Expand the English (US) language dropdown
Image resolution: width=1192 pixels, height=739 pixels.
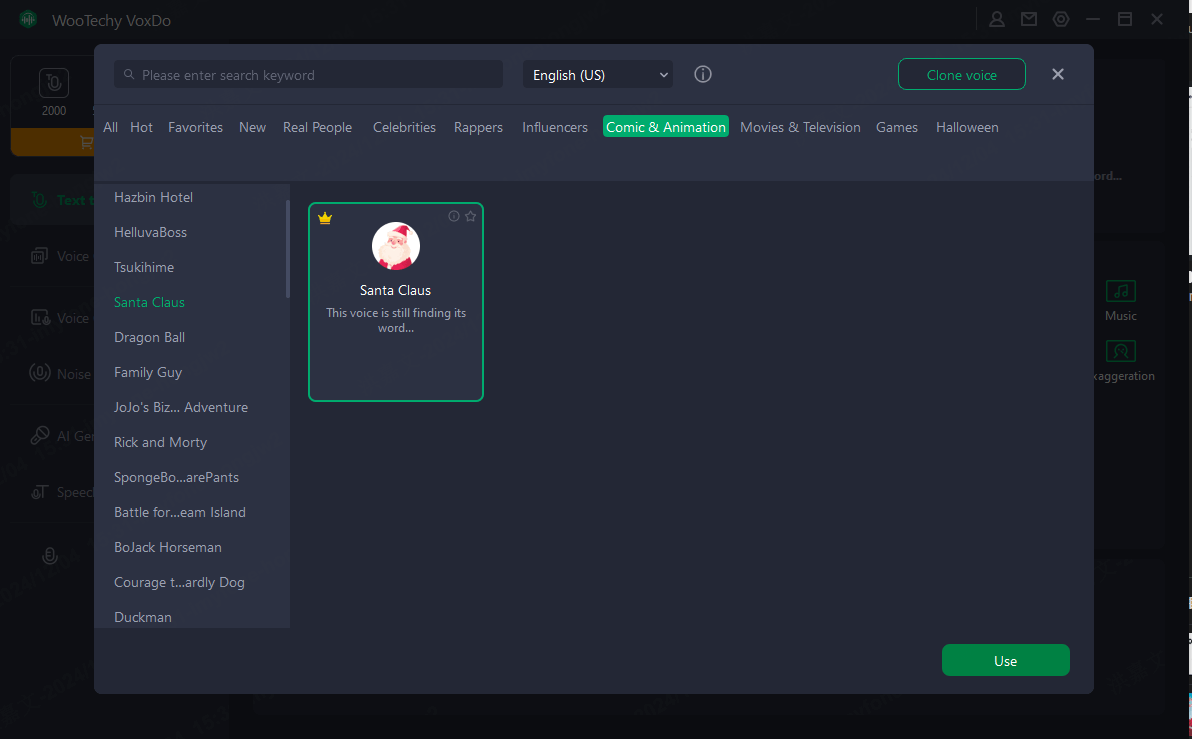click(598, 75)
